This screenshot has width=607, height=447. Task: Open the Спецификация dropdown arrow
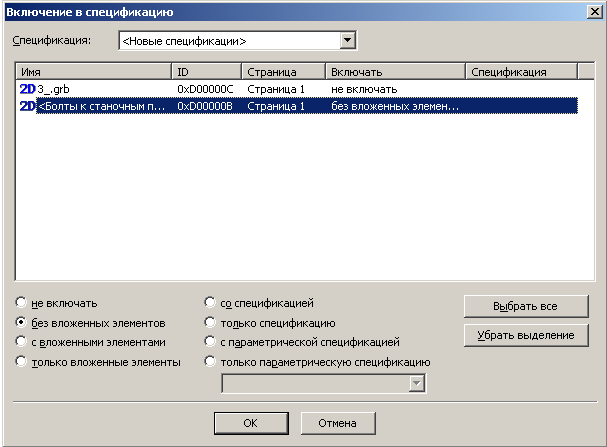[x=348, y=40]
